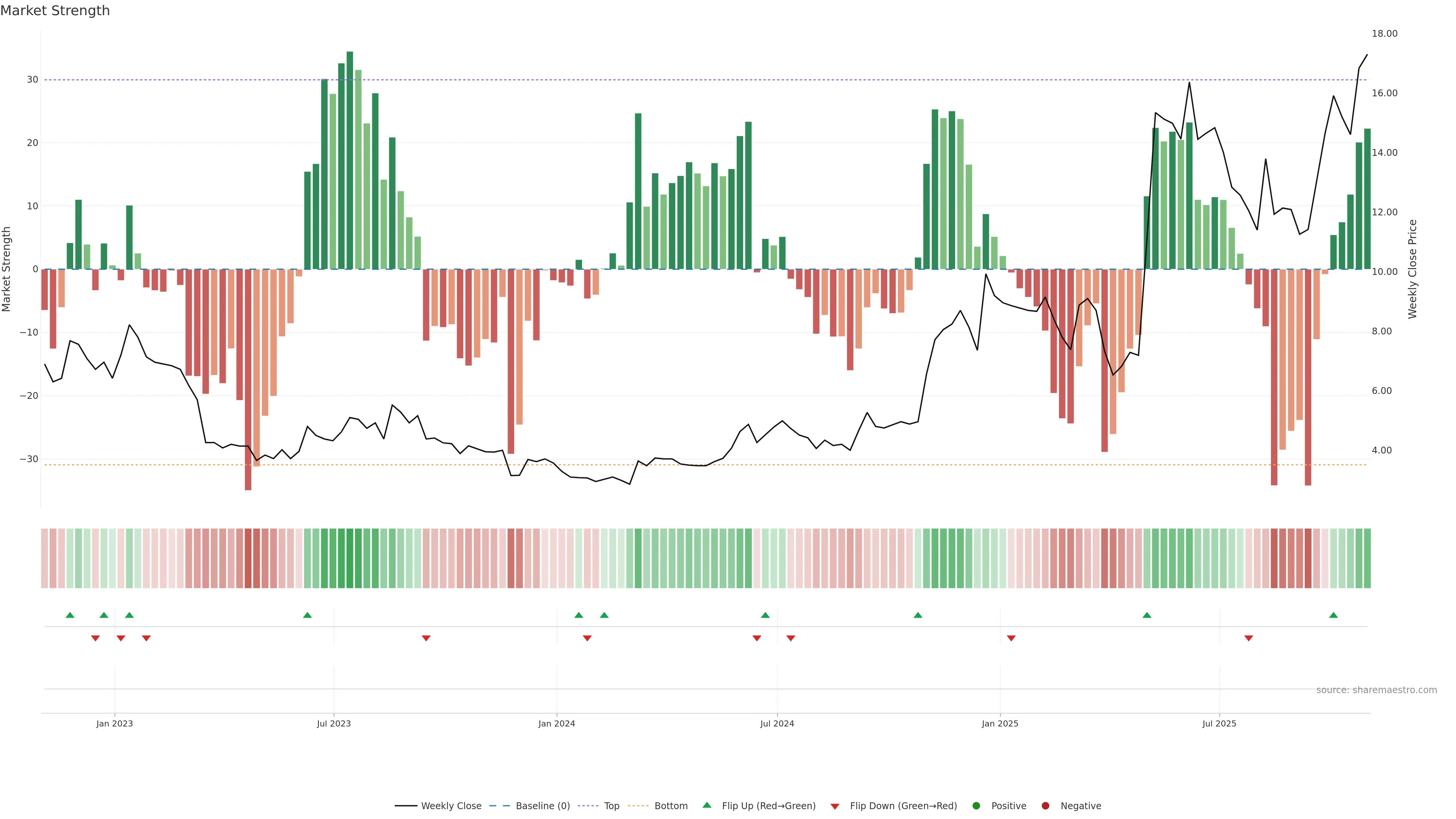Click the Flip Down red triangle legend icon

(835, 806)
